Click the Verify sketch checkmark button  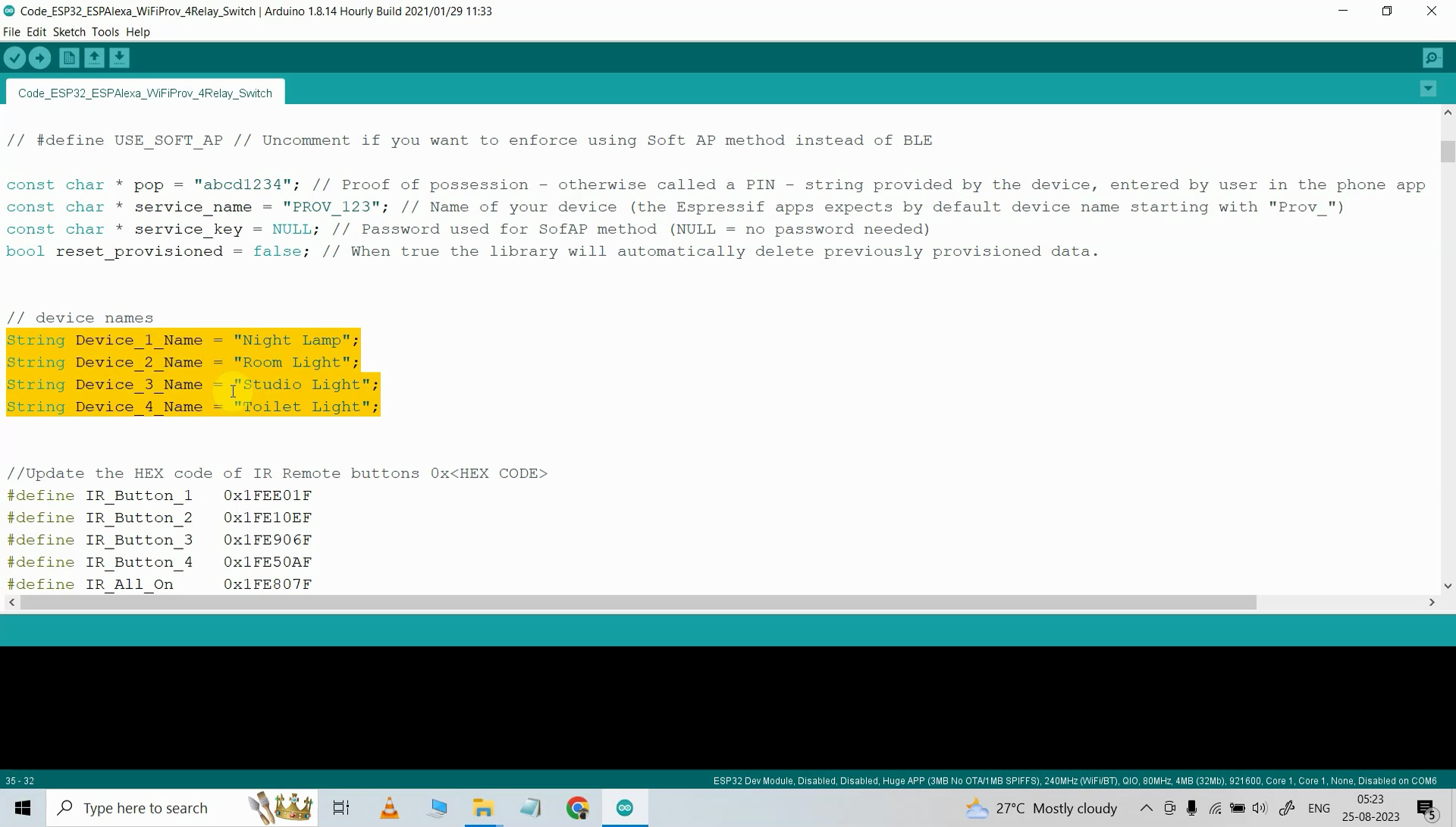15,58
